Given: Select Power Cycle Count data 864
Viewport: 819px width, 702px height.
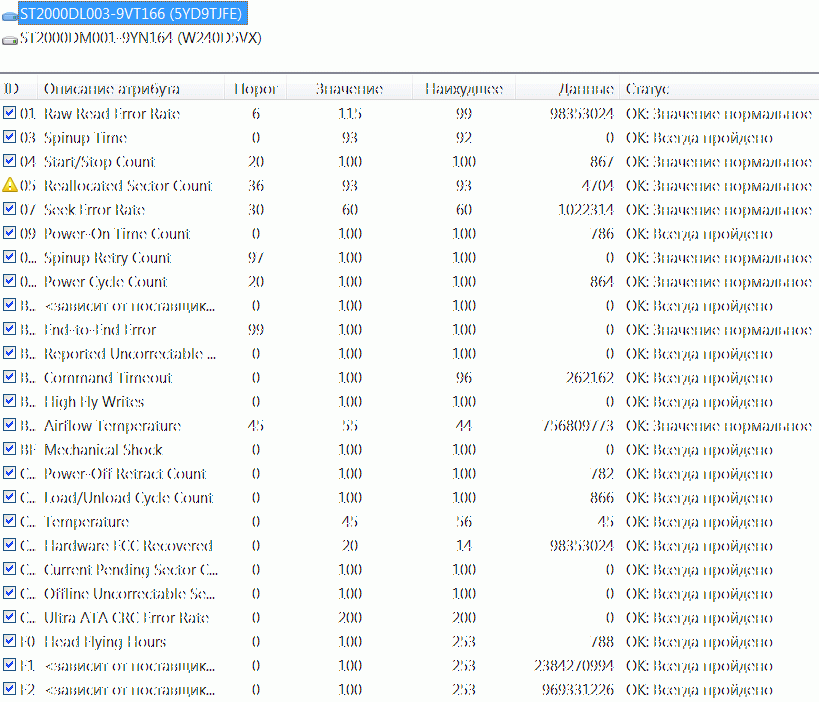Looking at the screenshot, I should 602,282.
